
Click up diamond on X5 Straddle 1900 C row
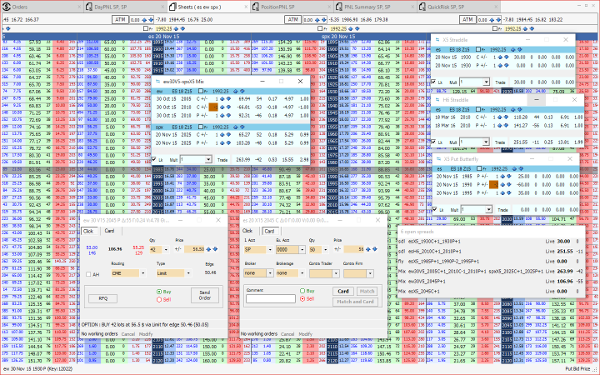(500, 57)
